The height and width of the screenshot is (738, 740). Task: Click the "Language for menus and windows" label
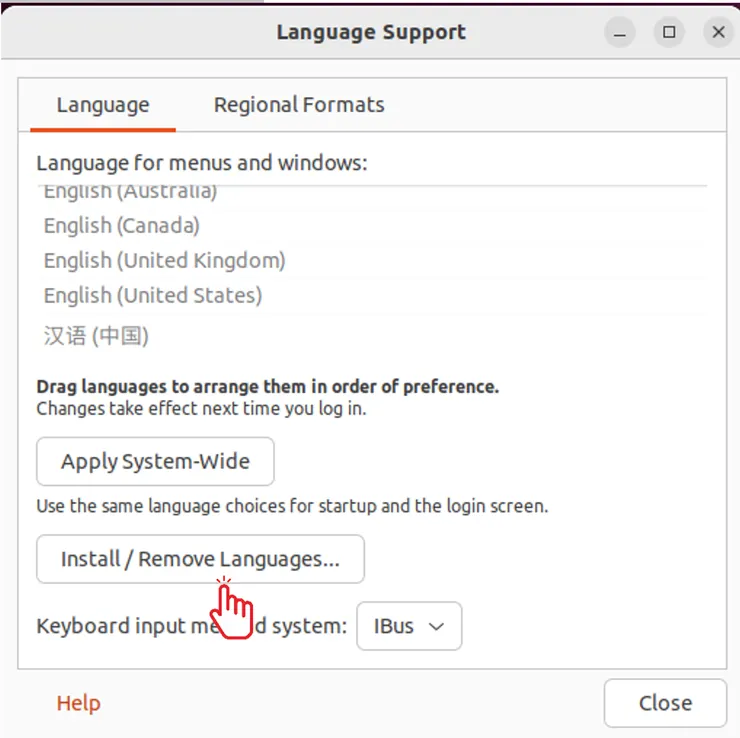point(202,162)
